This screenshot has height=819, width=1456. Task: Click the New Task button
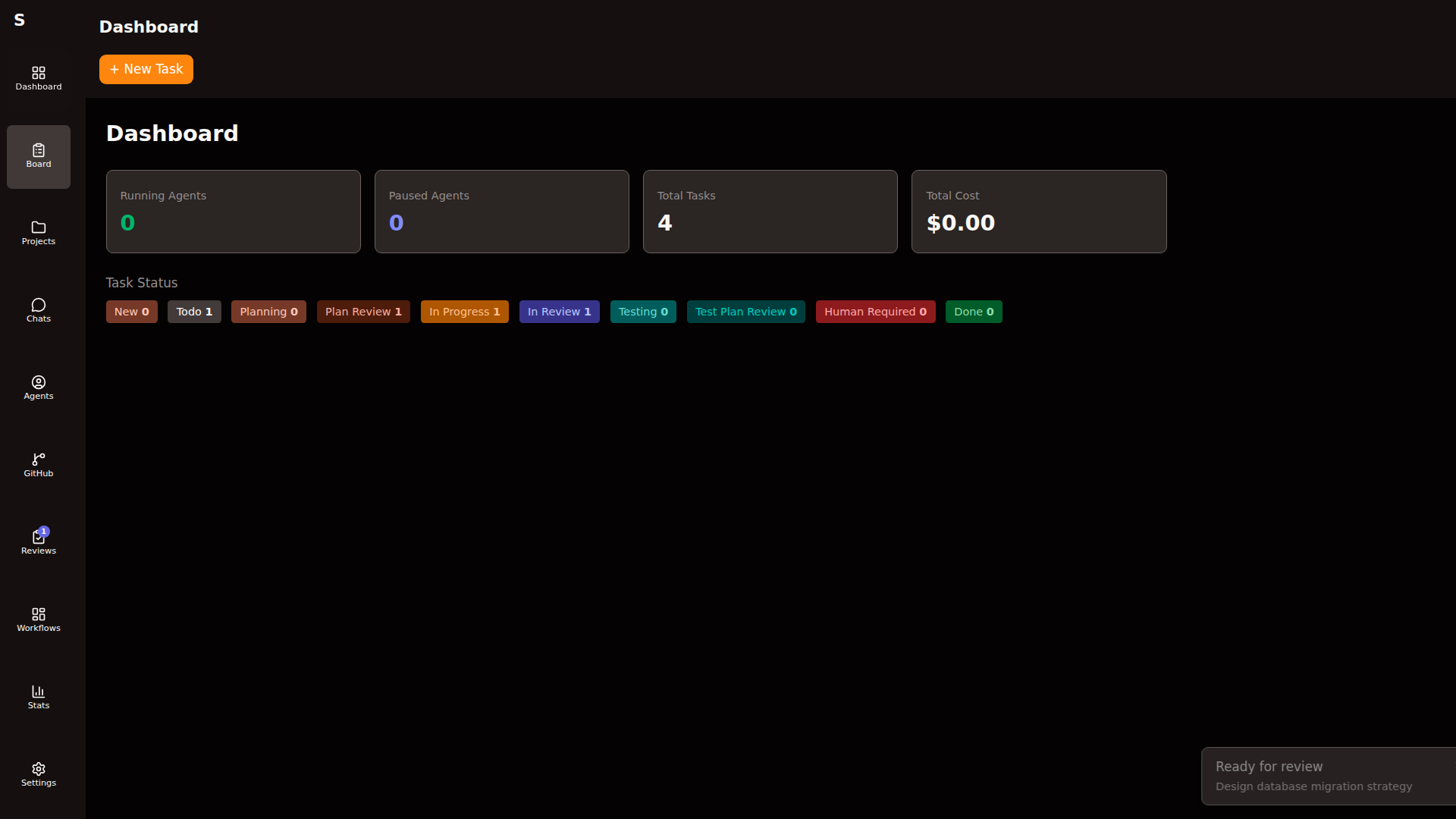tap(146, 69)
